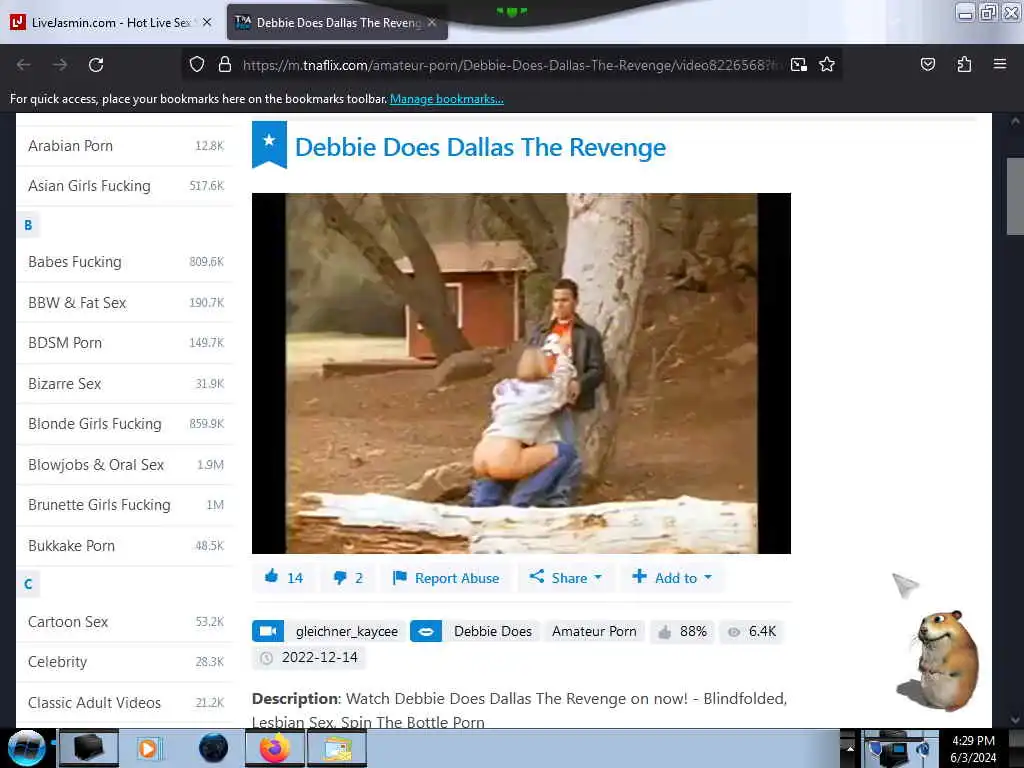Screen dimensions: 1024x768
Task: Open the taskbar clock showing 4:29 PM
Action: click(x=973, y=748)
